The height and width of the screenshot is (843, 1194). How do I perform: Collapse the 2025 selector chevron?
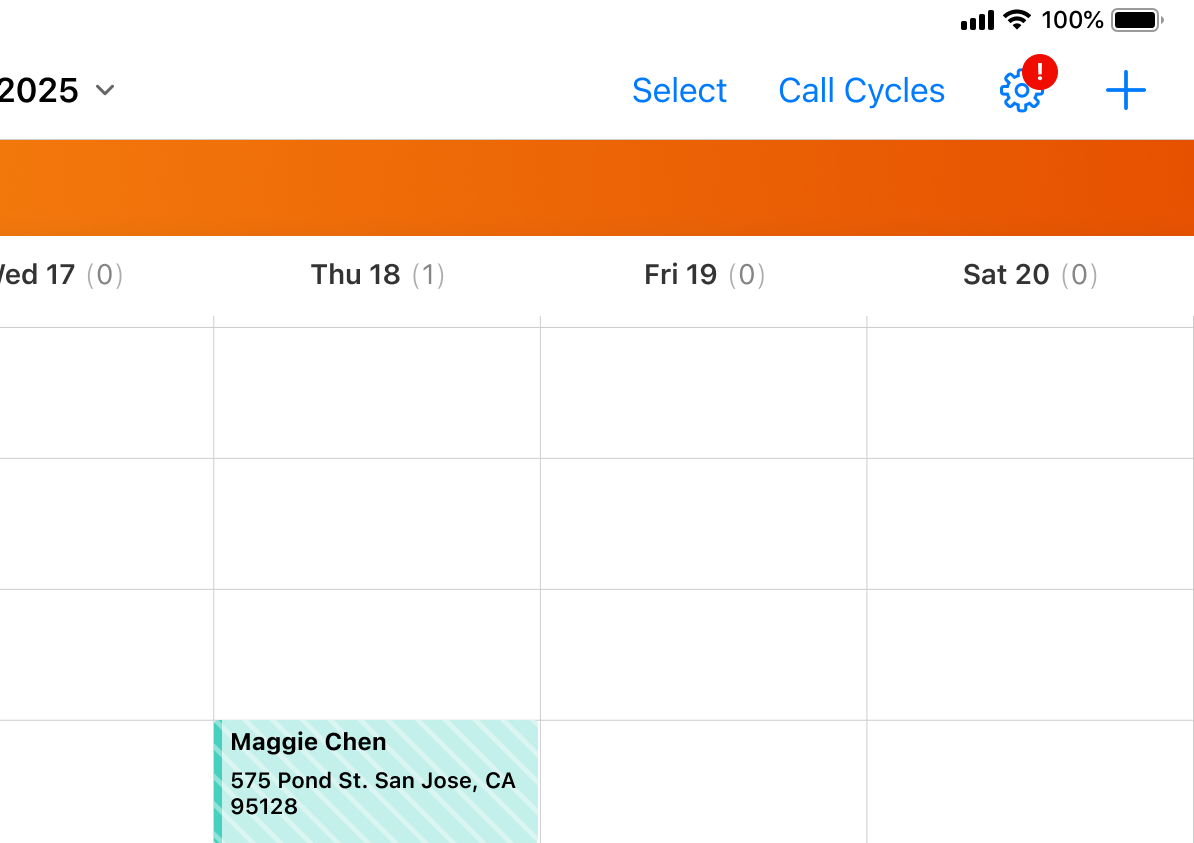[105, 90]
